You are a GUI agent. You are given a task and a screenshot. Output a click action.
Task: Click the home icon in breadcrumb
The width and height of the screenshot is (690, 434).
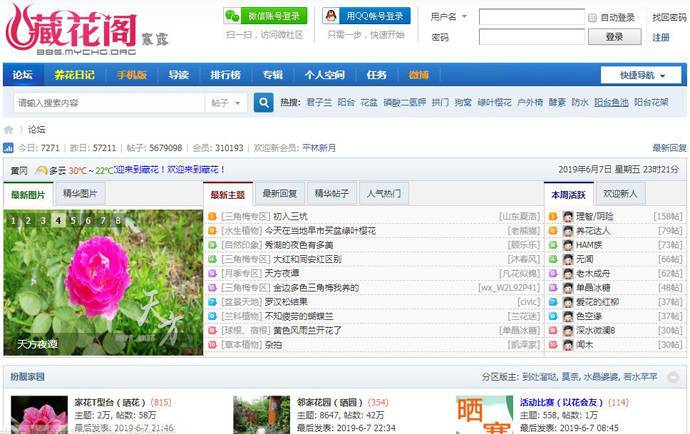pyautogui.click(x=8, y=129)
